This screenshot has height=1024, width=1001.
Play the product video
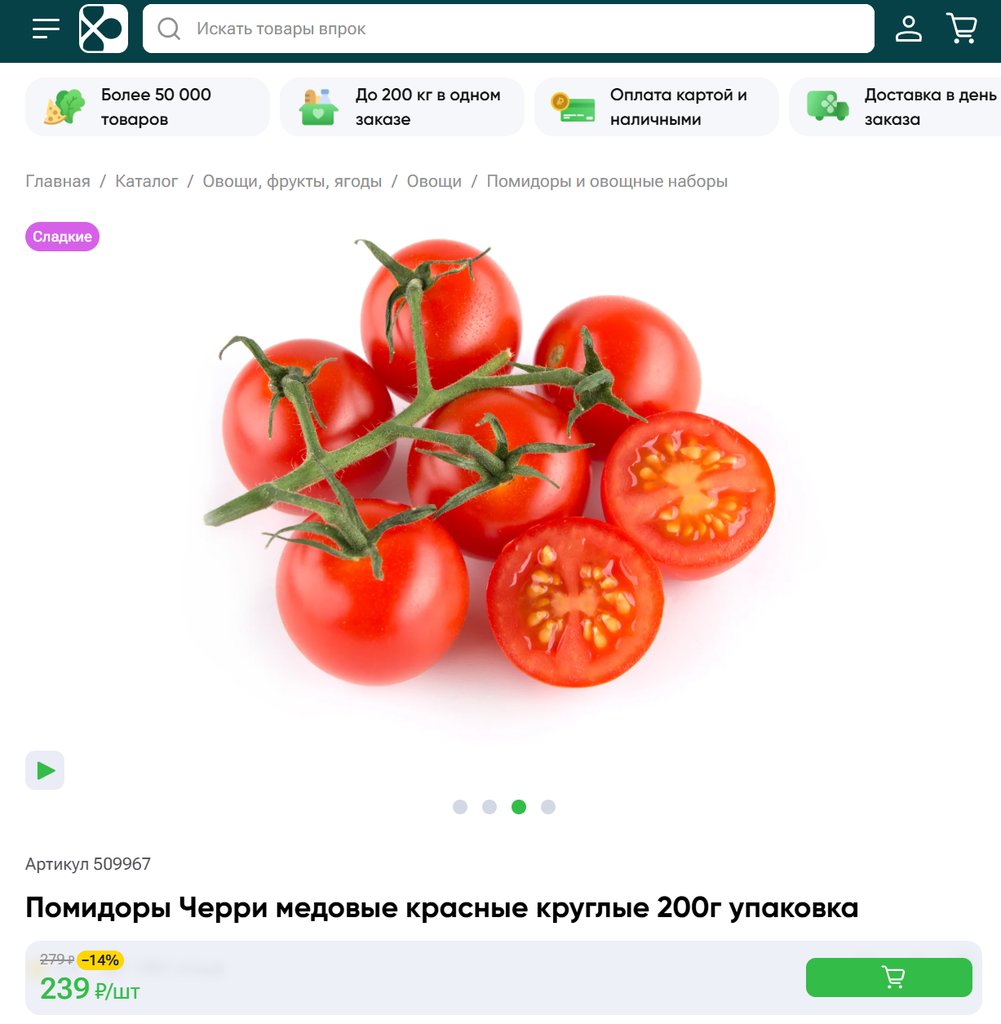45,770
